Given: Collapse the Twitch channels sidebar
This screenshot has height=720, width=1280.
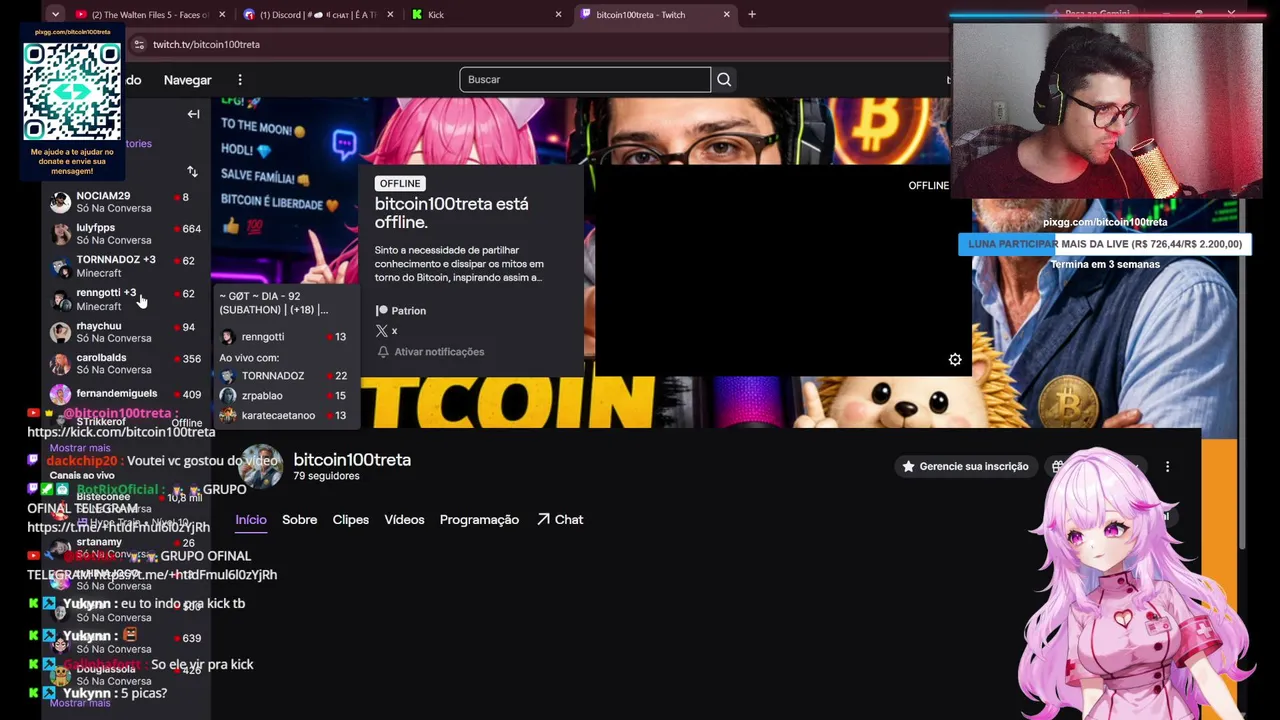Looking at the screenshot, I should point(193,114).
